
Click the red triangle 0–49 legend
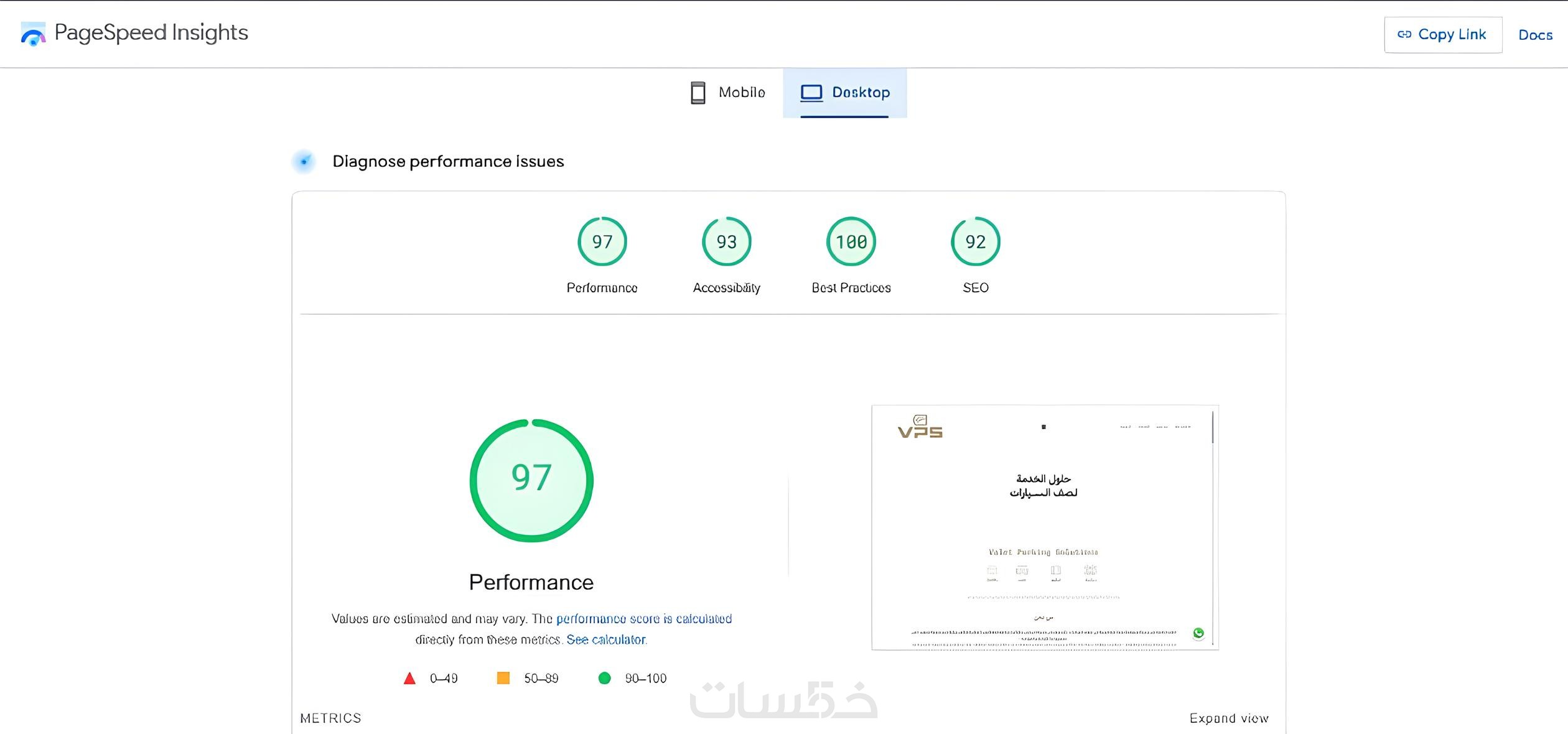pos(409,678)
